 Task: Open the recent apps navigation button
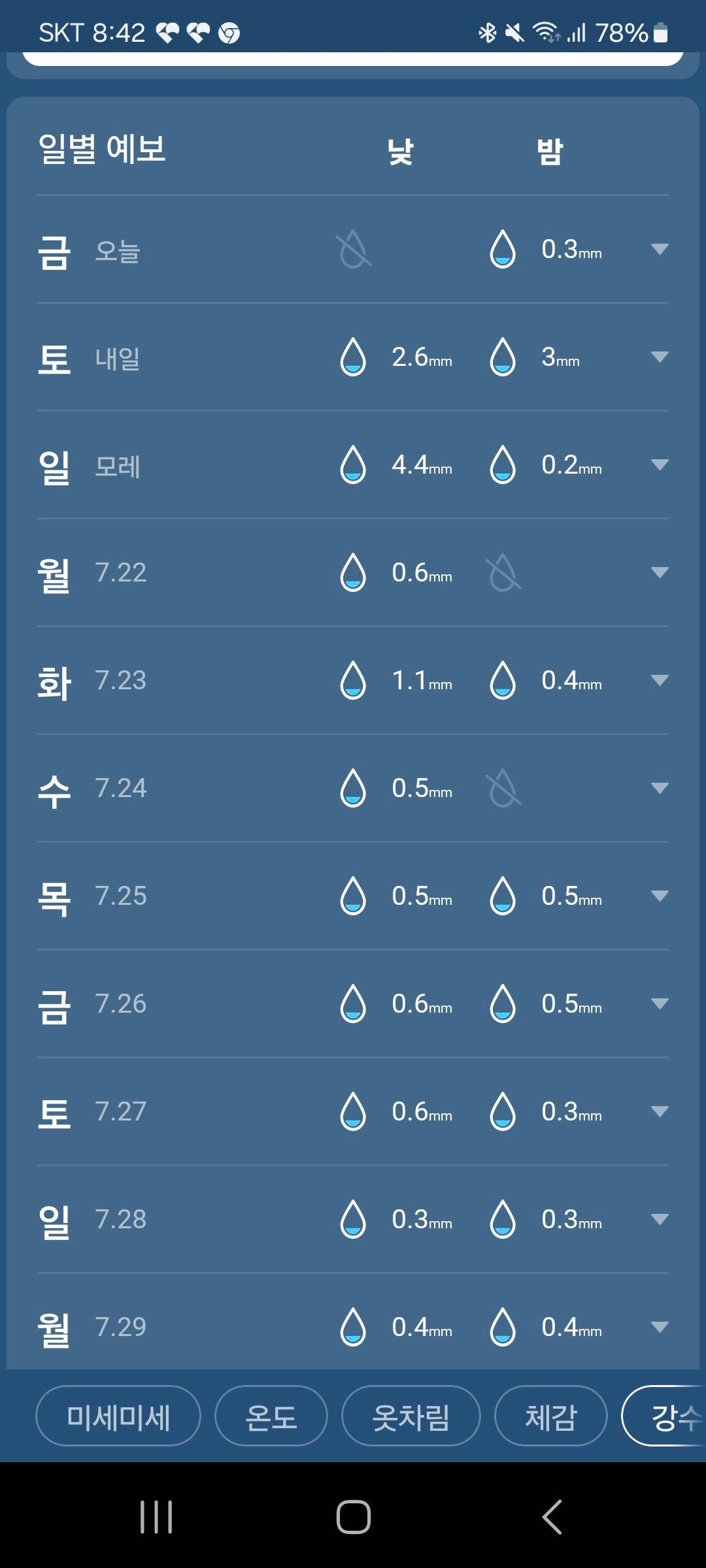click(x=156, y=1516)
